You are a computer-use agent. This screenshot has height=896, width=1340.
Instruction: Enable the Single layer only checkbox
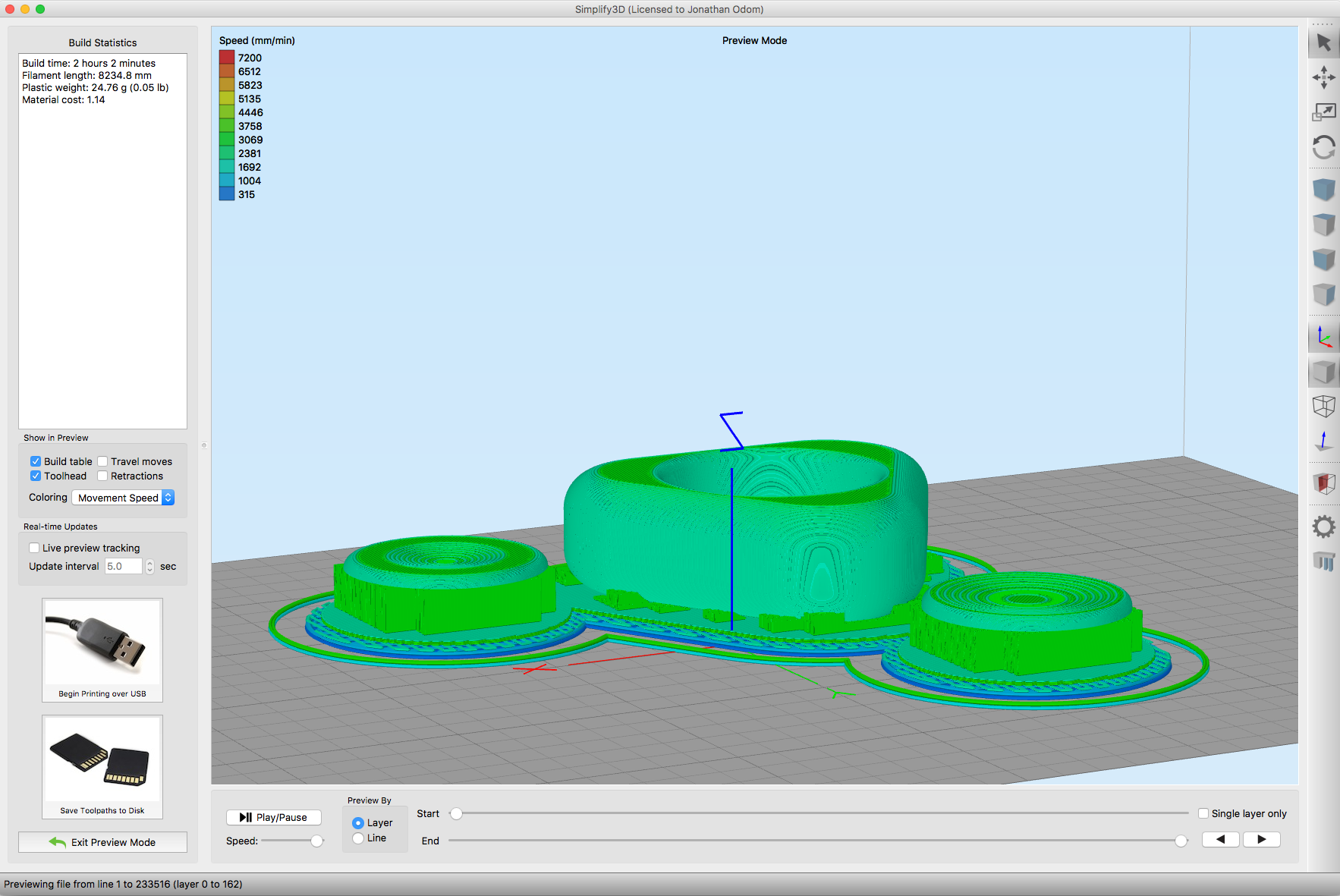1203,813
